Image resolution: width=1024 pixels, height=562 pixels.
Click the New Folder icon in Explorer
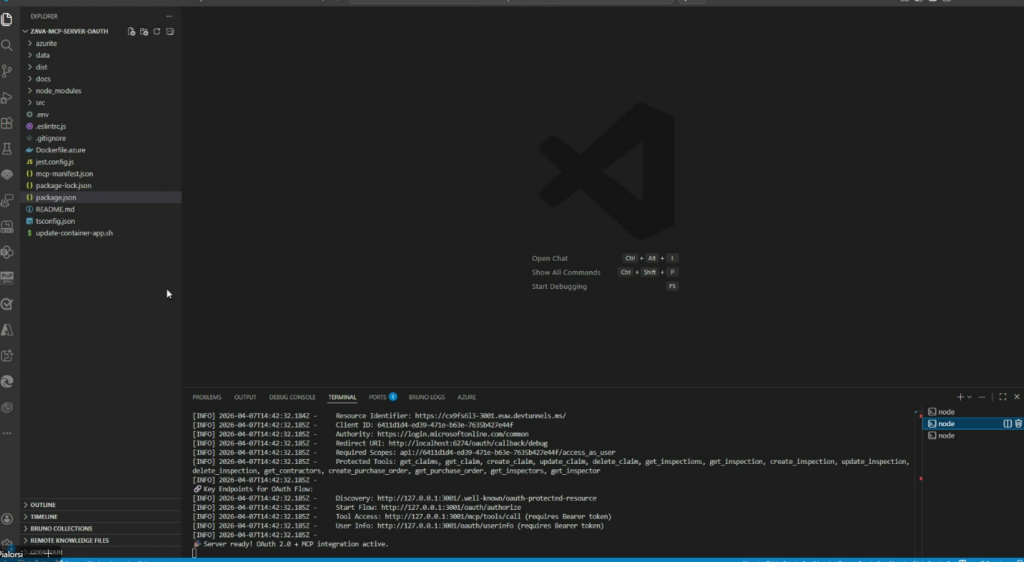144,31
